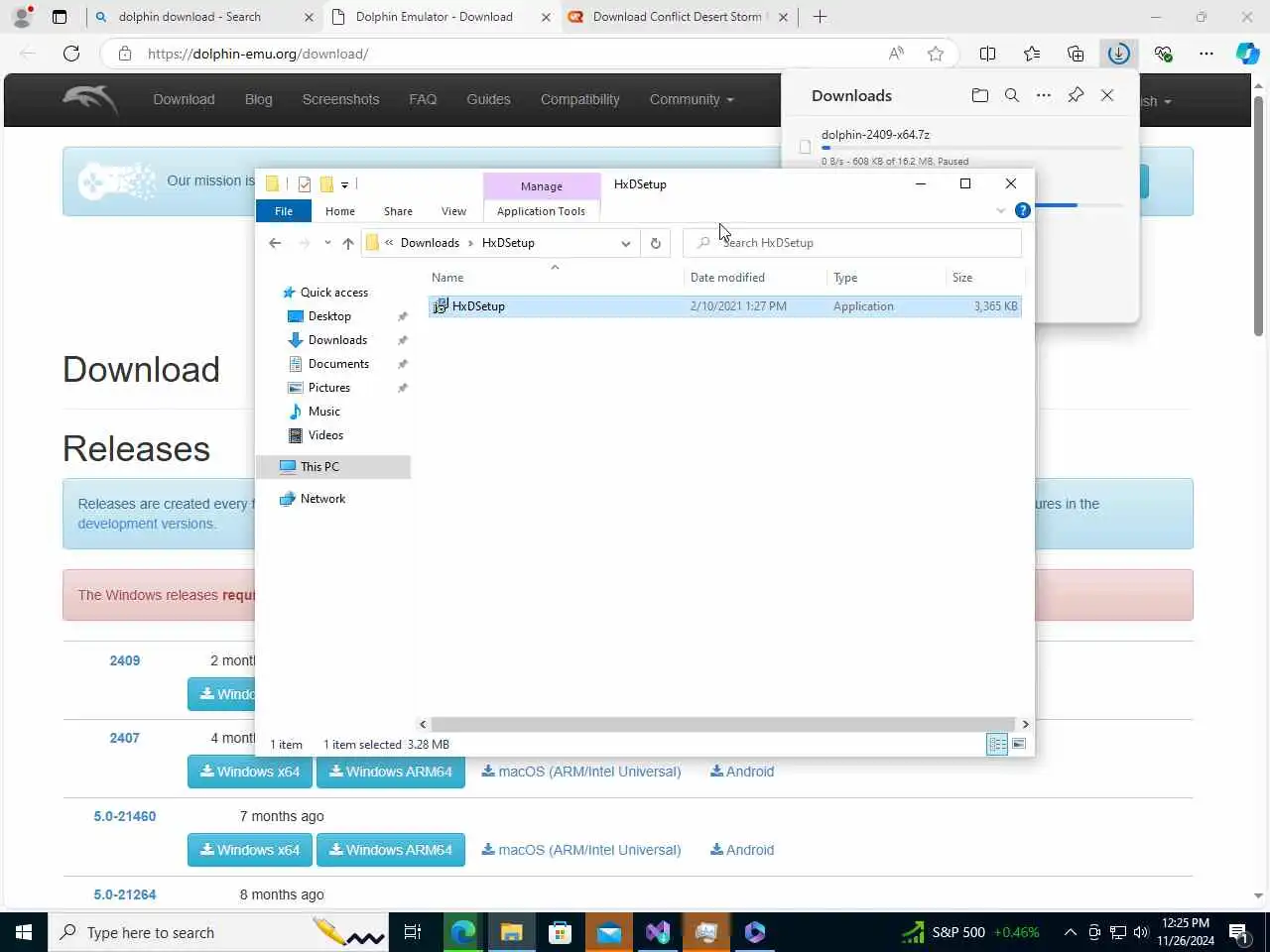Open a new Edge tab
This screenshot has height=952, width=1270.
[x=820, y=17]
